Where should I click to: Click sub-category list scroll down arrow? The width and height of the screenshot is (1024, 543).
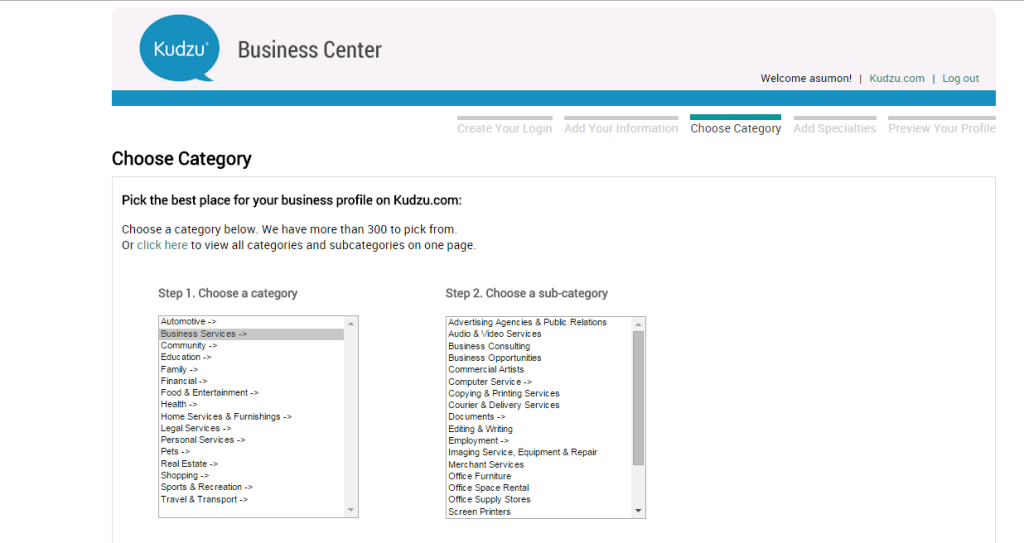[639, 511]
